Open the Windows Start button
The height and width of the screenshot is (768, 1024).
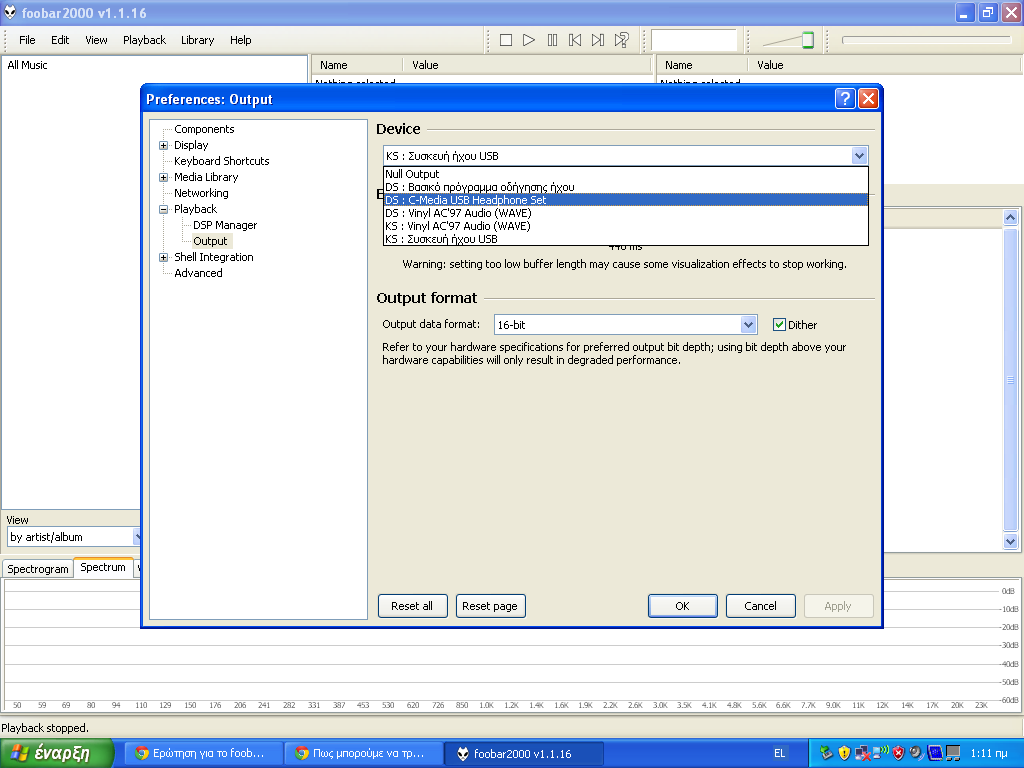coord(60,753)
